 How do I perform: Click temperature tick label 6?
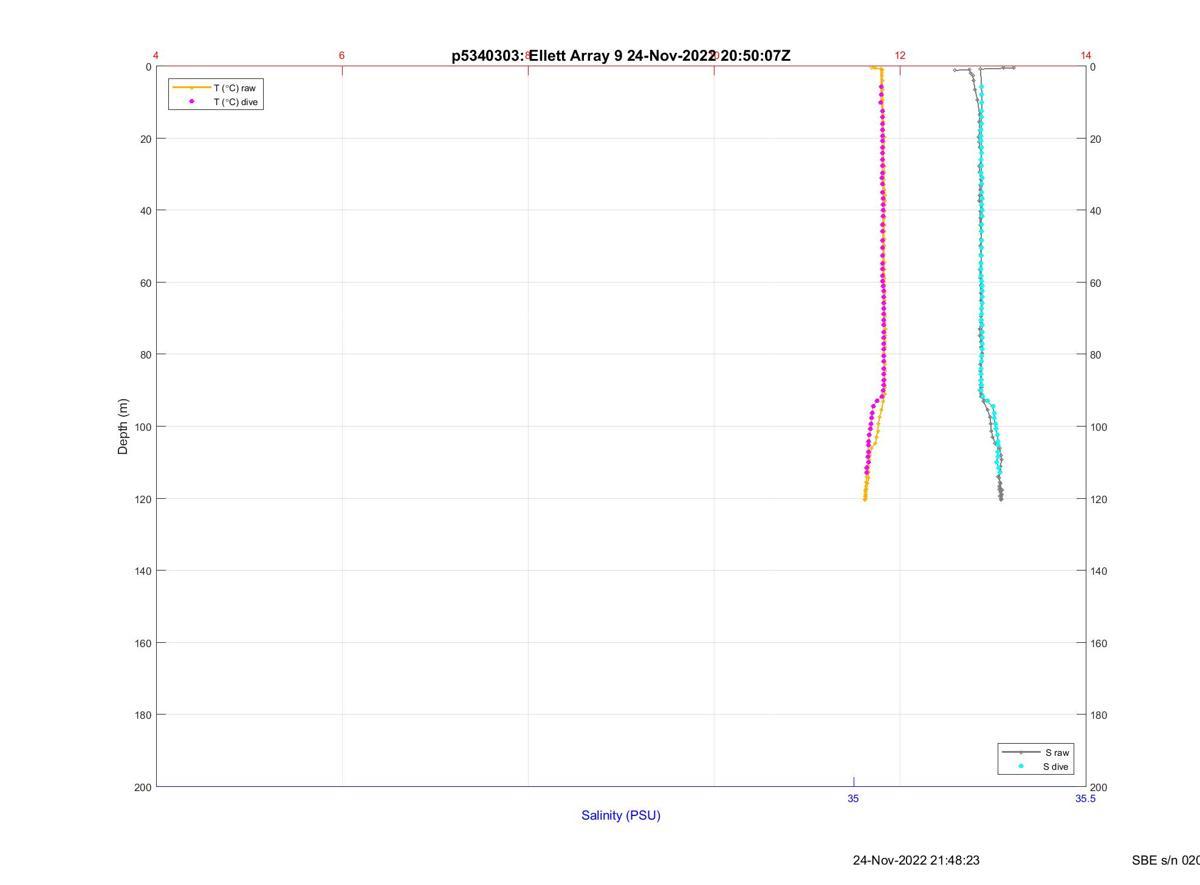(x=342, y=56)
